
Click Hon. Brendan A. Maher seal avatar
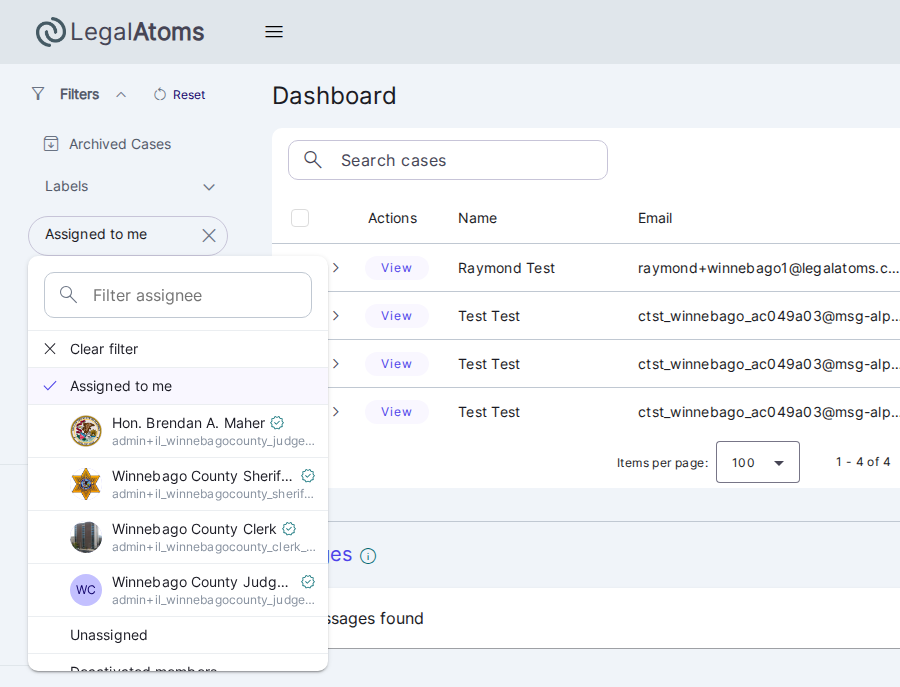click(86, 431)
